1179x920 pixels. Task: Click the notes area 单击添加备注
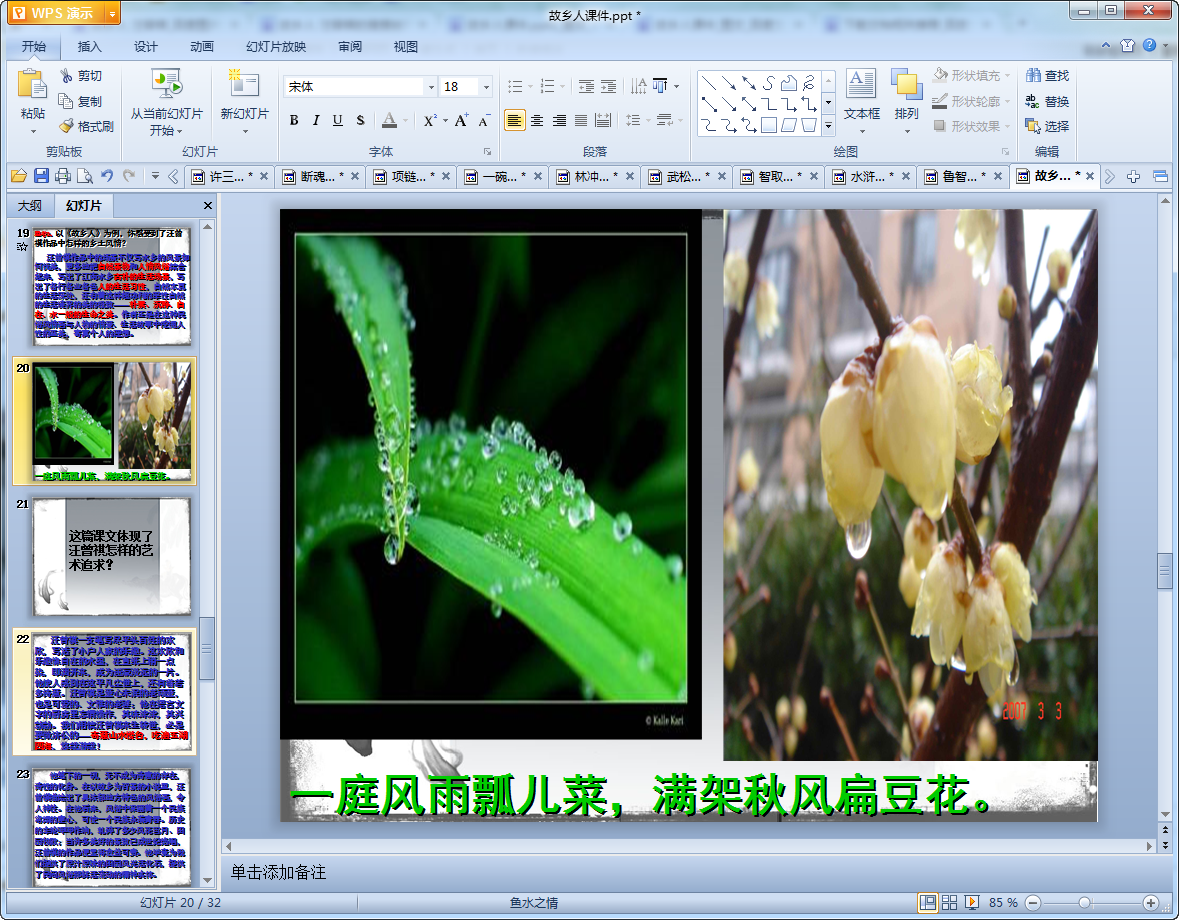(278, 872)
